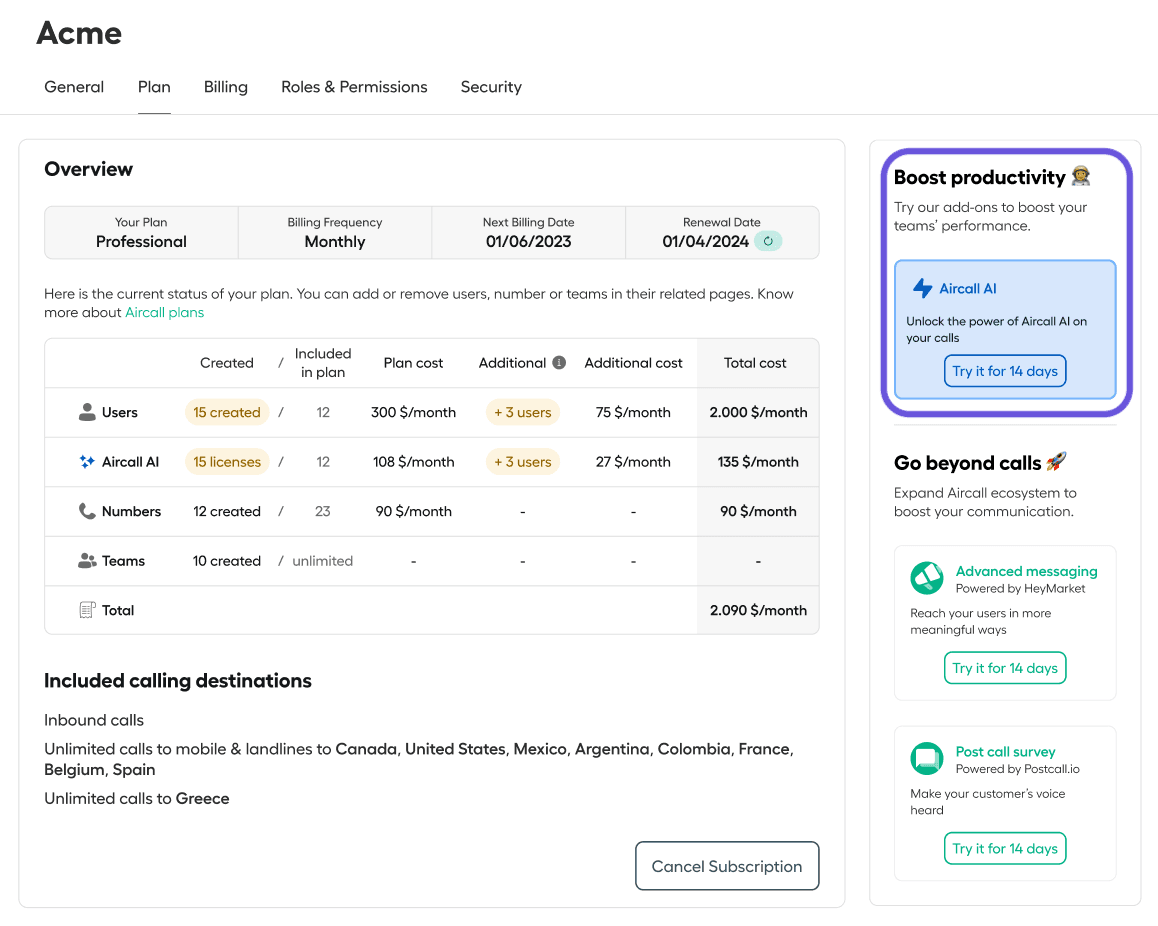The height and width of the screenshot is (926, 1158).
Task: Click the Users row person icon
Action: [x=88, y=411]
